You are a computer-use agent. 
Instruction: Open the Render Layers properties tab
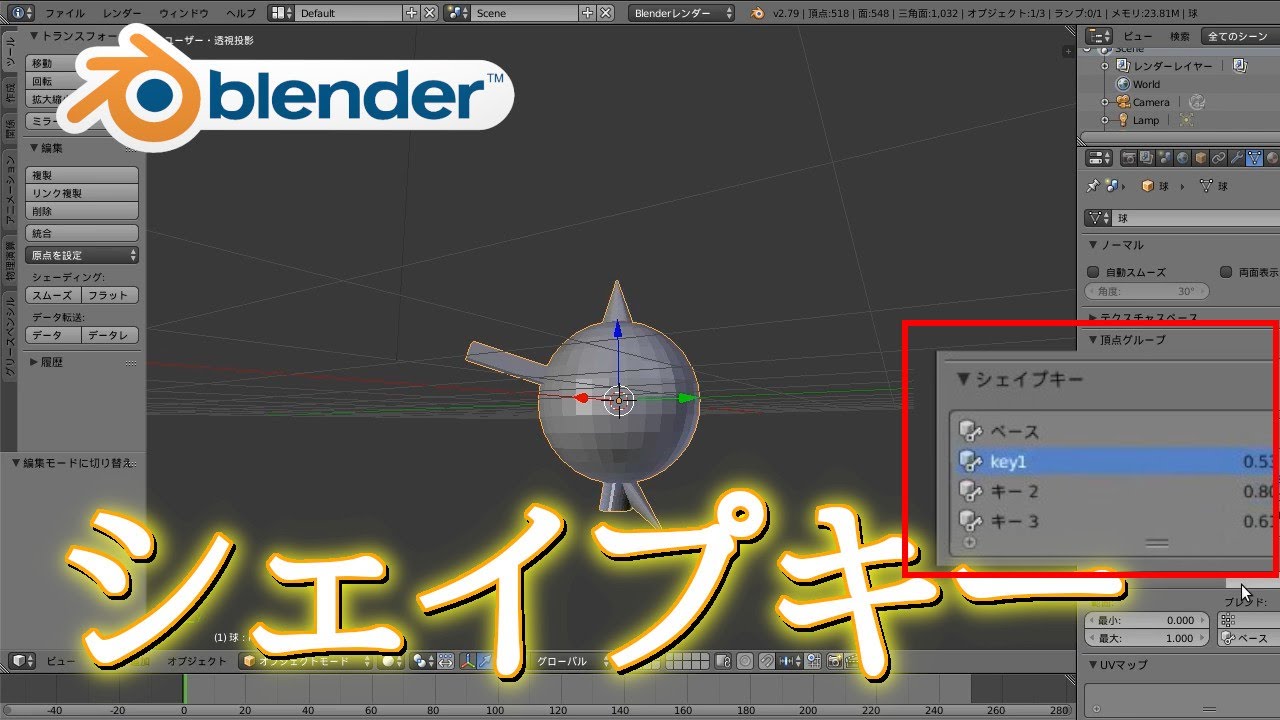tap(1147, 158)
